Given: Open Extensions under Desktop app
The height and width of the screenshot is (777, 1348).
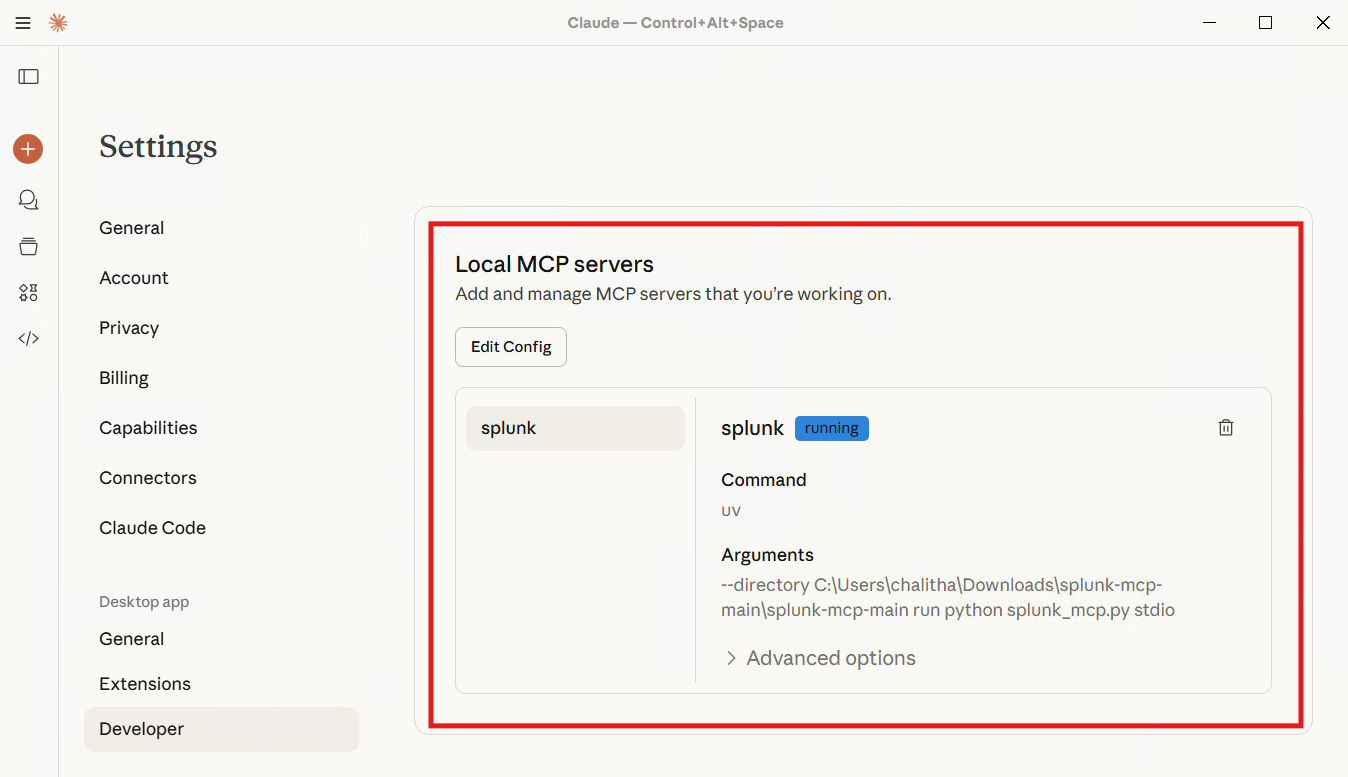Looking at the screenshot, I should [145, 684].
